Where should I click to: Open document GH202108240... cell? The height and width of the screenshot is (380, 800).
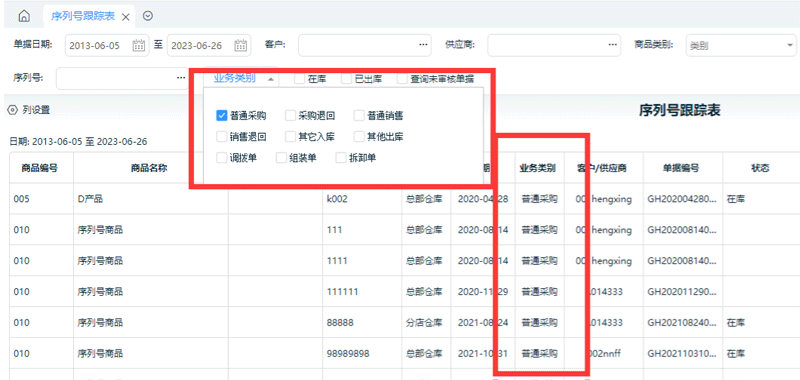click(683, 322)
